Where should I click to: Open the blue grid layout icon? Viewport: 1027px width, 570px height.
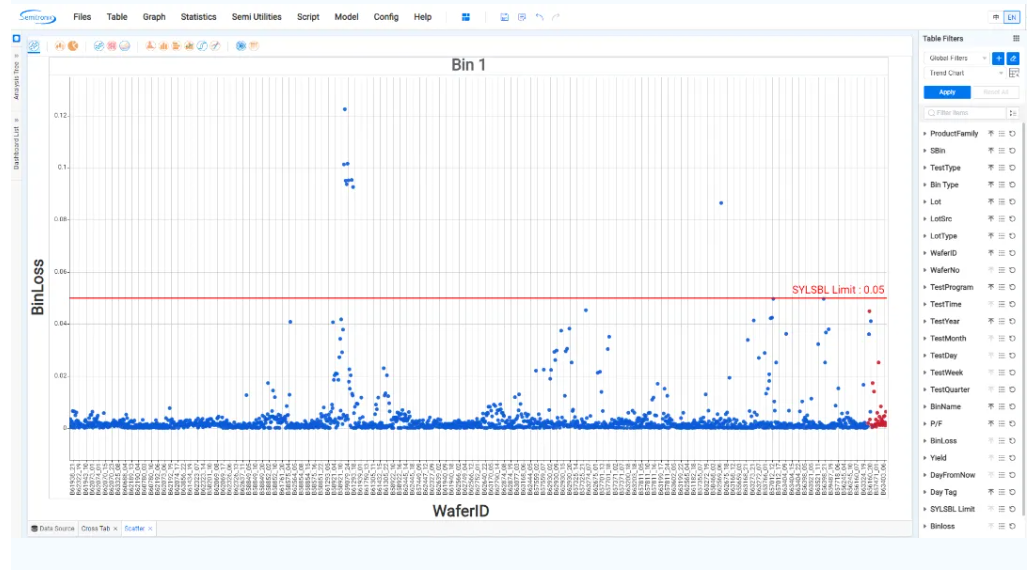[466, 17]
